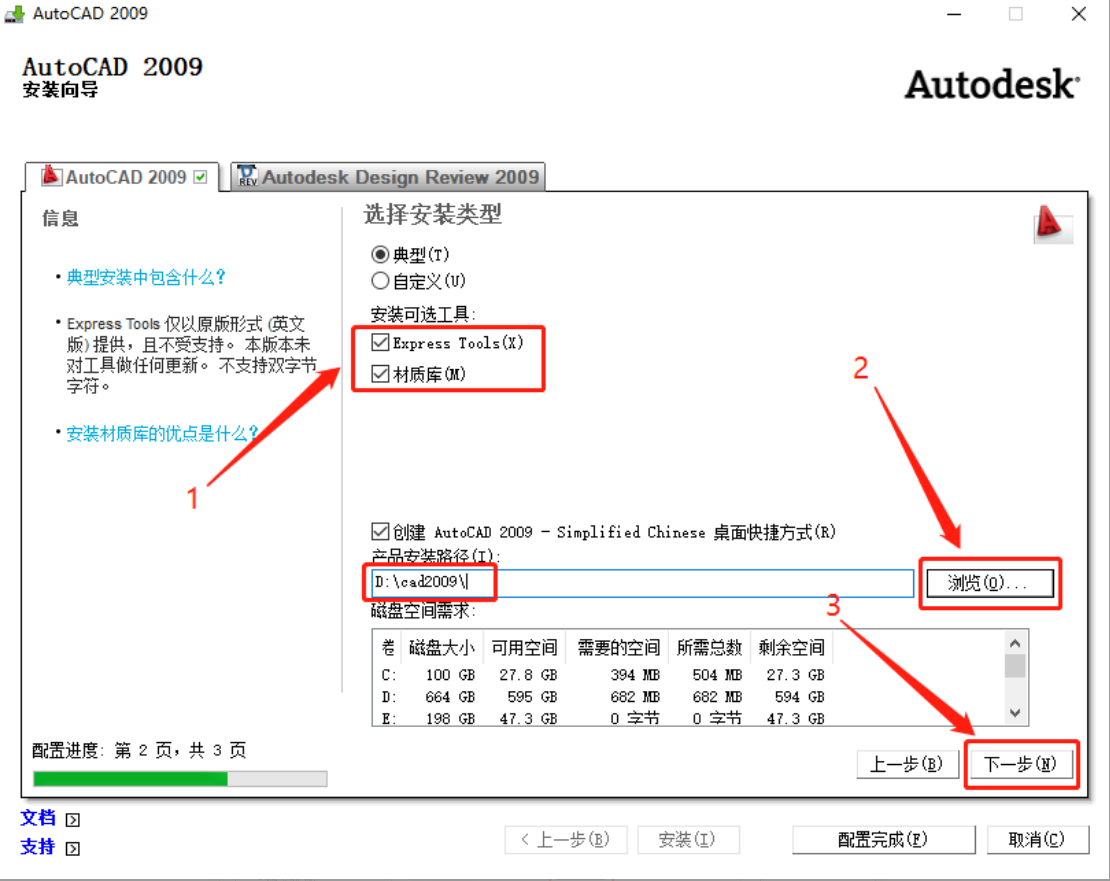This screenshot has width=1110, height=881.
Task: Click the installer icon in the title bar
Action: click(14, 14)
